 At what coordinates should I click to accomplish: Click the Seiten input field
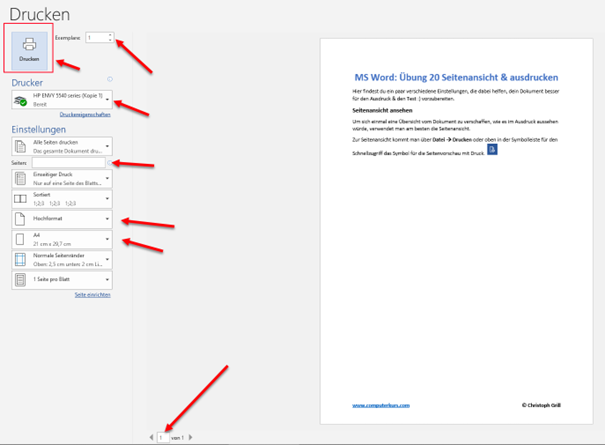tap(69, 162)
